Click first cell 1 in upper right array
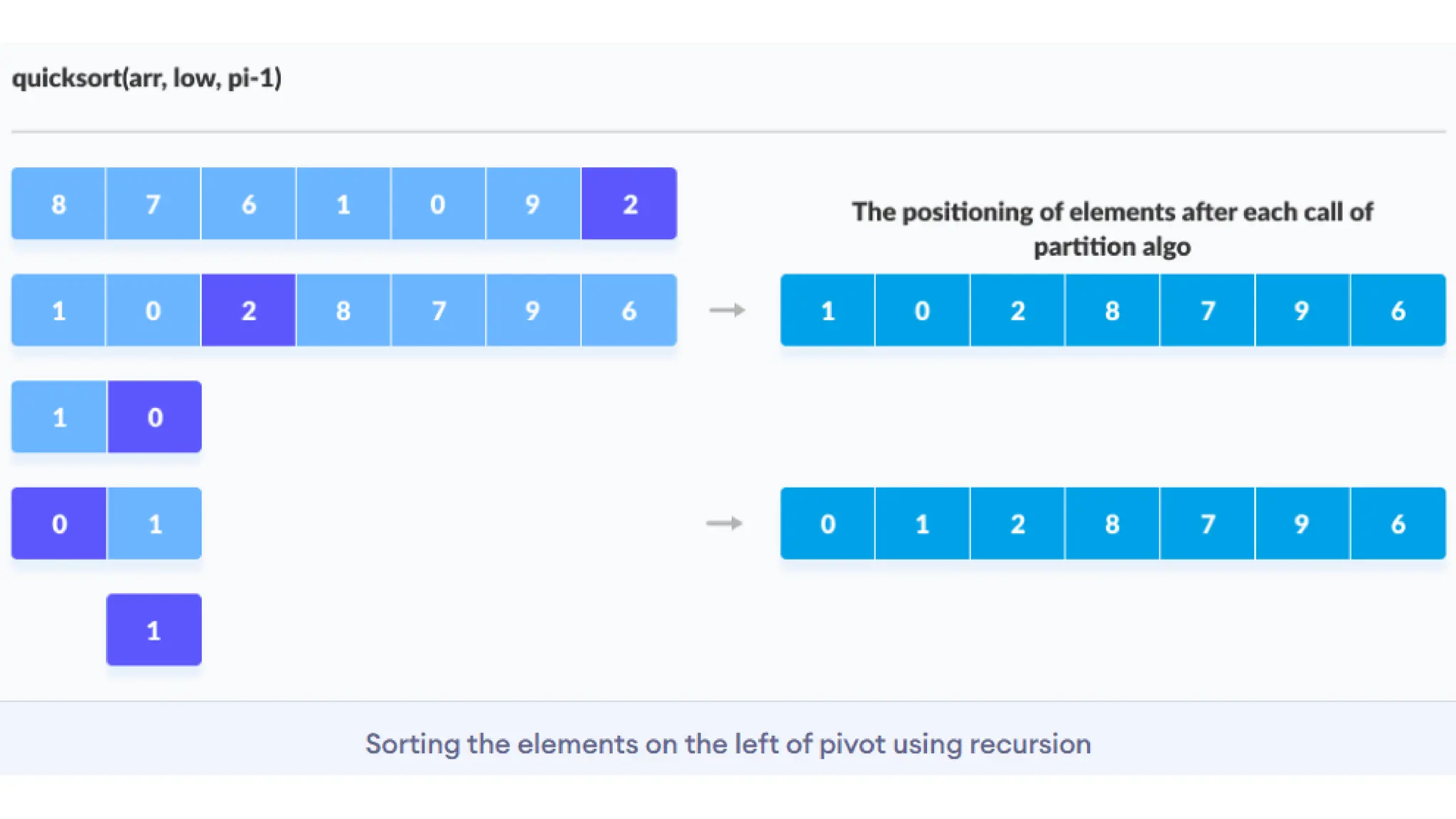Image resolution: width=1456 pixels, height=819 pixels. tap(828, 310)
